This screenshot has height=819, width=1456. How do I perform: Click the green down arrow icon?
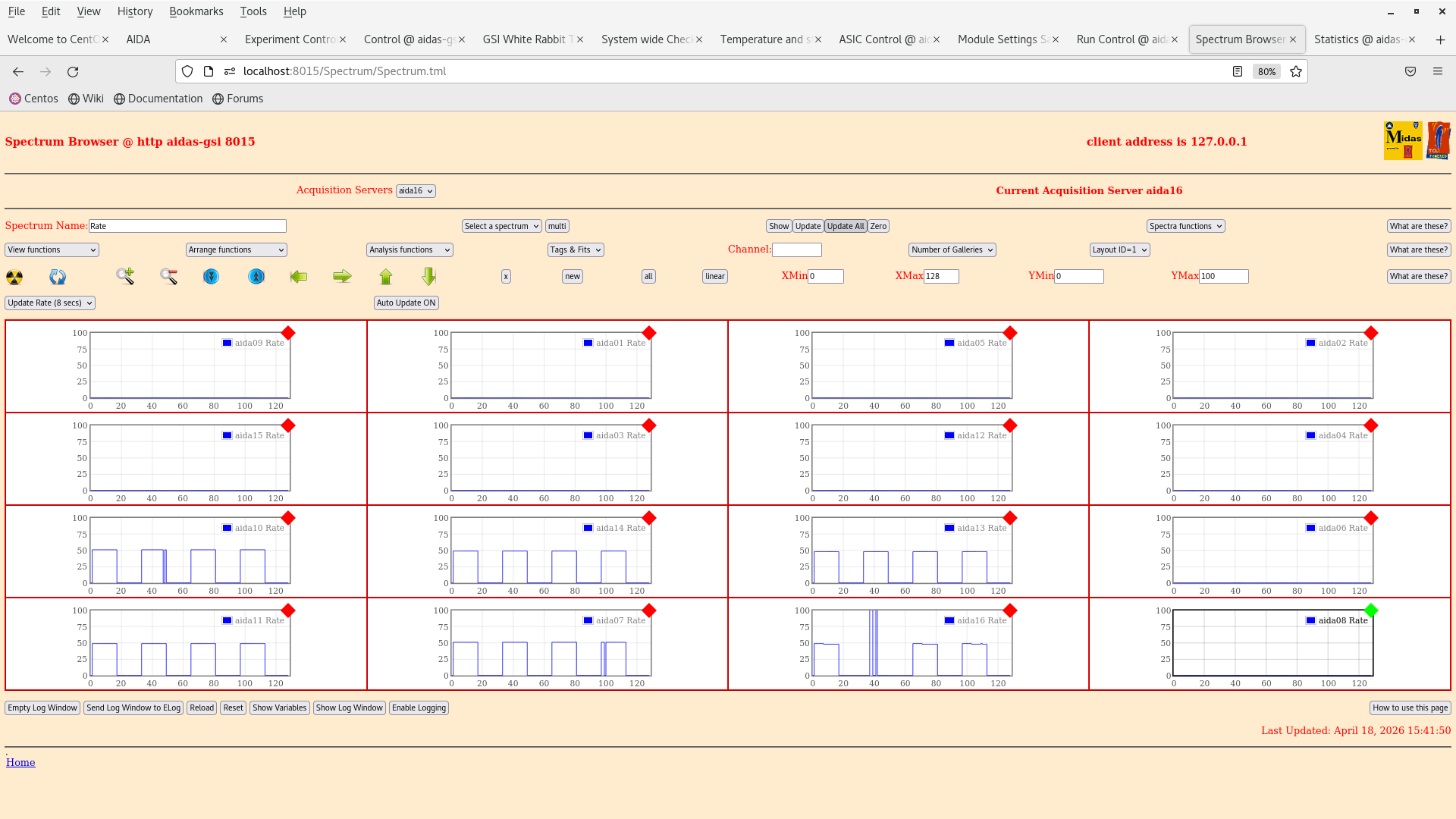429,277
